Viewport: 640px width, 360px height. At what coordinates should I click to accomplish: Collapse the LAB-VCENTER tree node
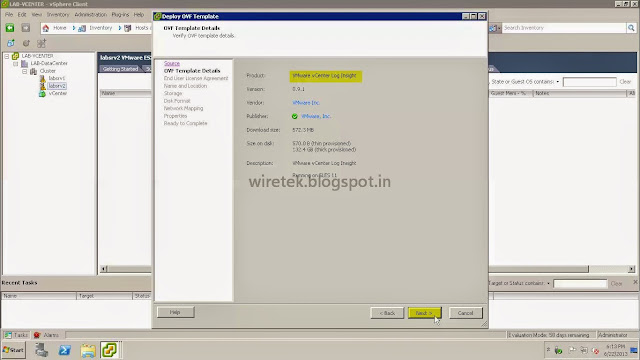(x=7, y=56)
